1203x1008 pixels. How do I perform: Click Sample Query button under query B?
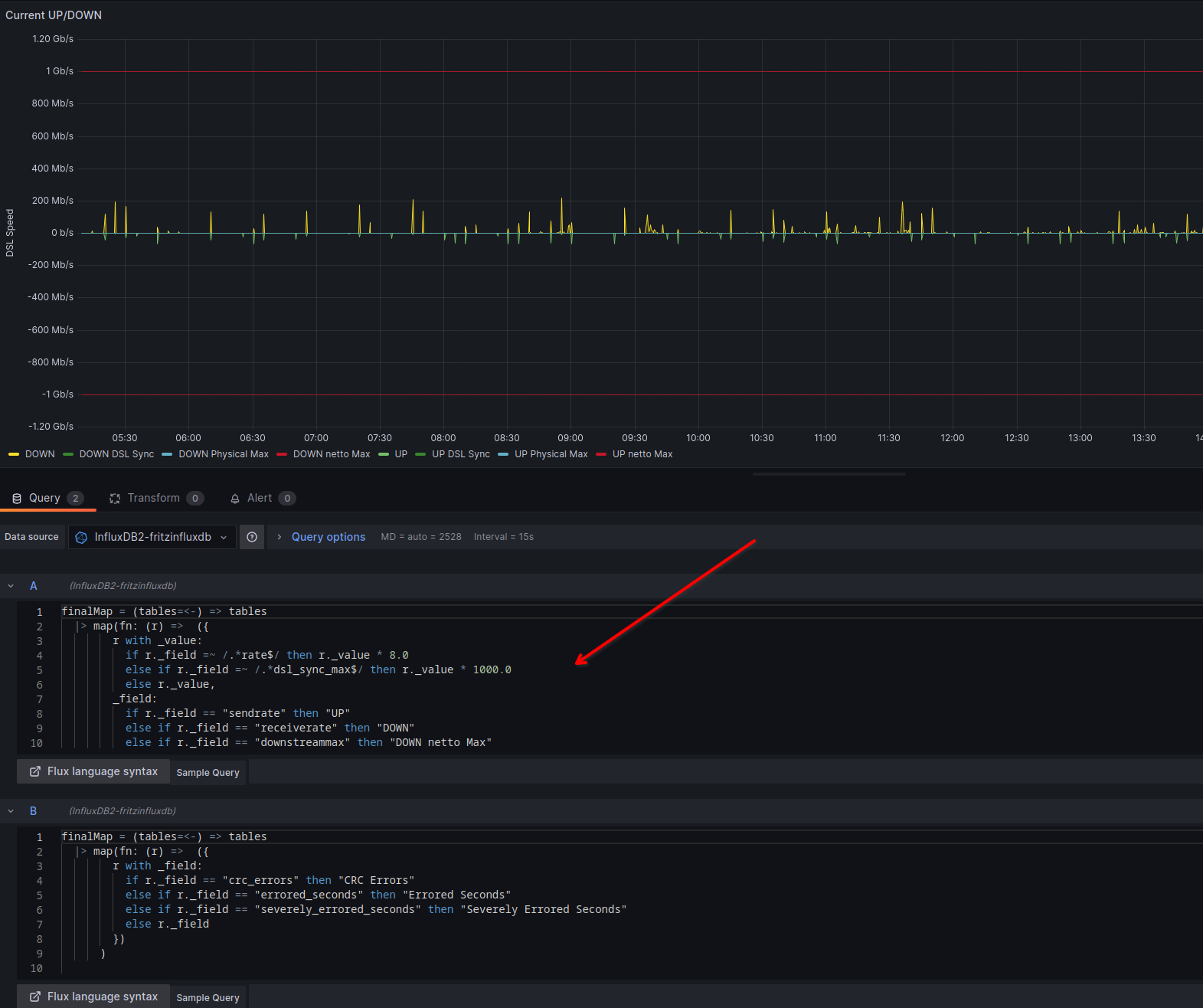click(208, 997)
